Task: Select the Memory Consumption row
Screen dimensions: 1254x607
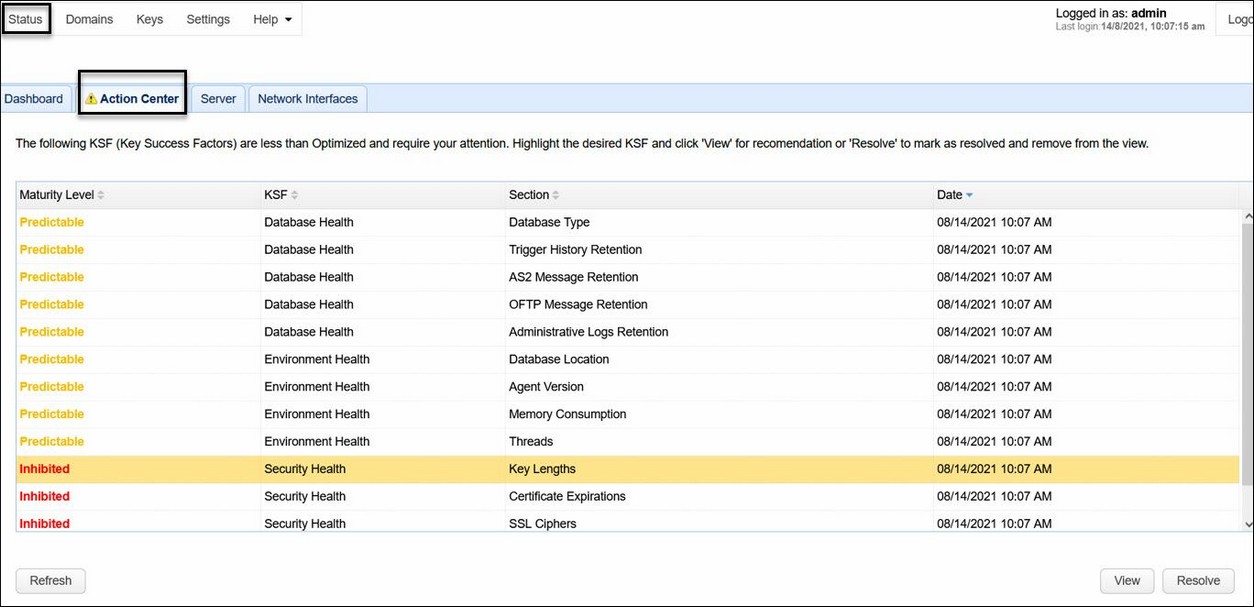Action: (628, 414)
